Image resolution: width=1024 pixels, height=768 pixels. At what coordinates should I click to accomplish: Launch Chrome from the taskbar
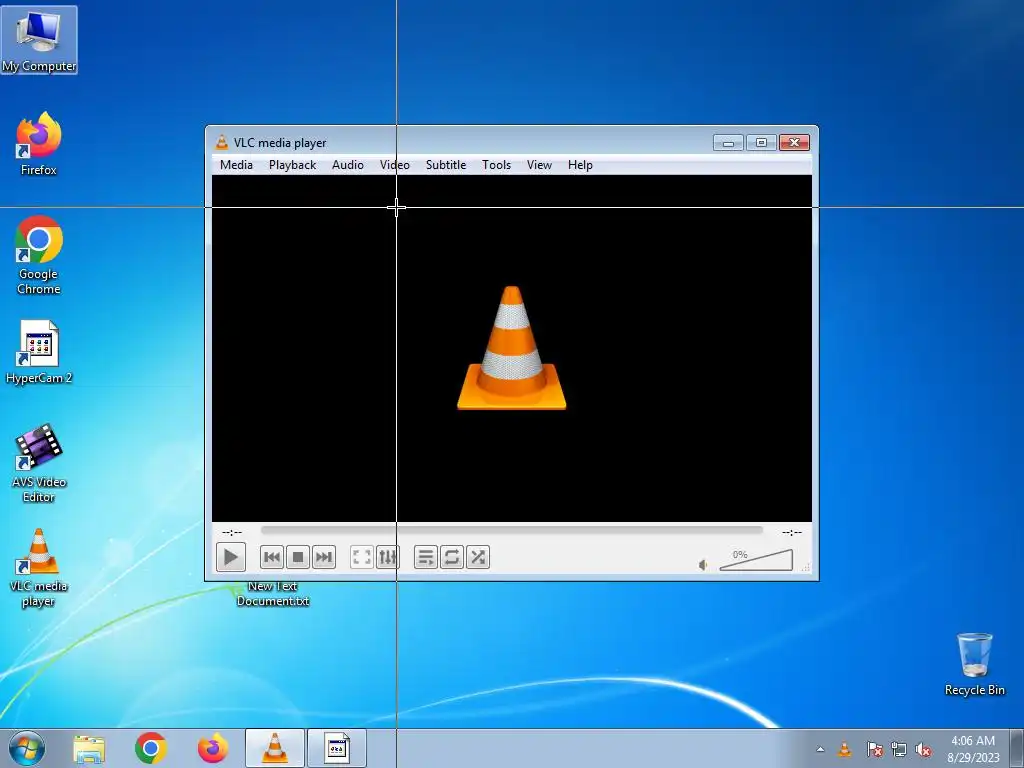(151, 748)
